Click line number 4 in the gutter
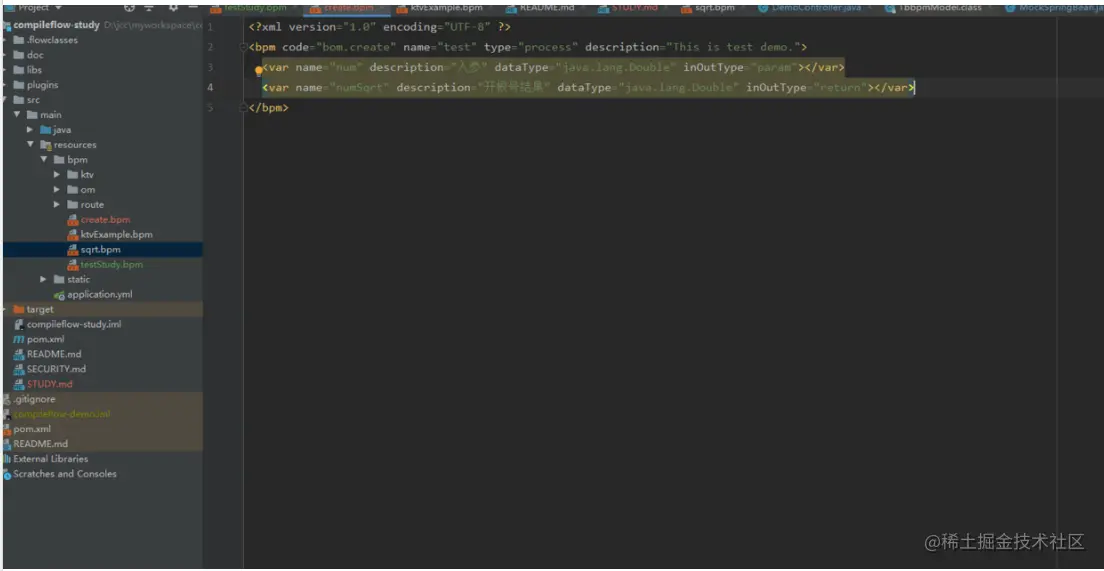1104x571 pixels. pos(211,87)
